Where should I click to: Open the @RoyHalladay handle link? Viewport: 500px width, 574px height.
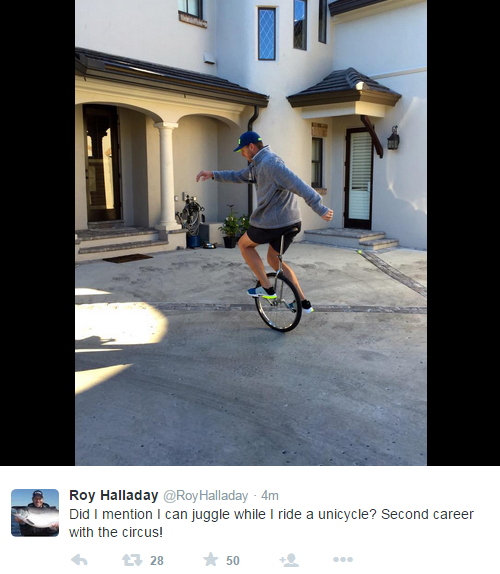[x=205, y=496]
